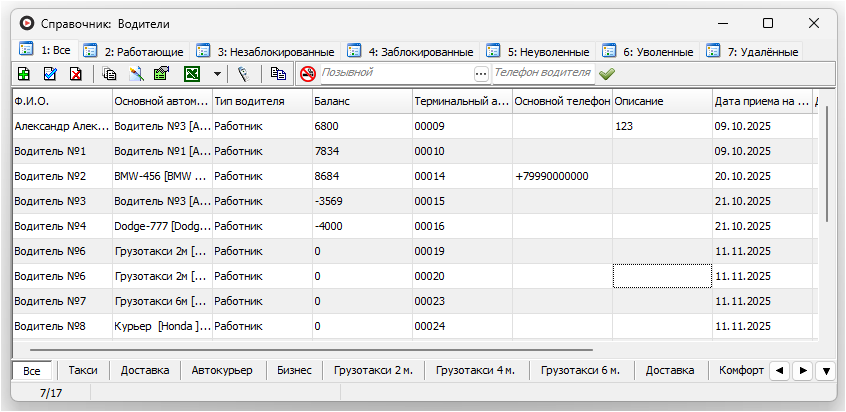Open the down arrow tab list dropdown

[826, 371]
